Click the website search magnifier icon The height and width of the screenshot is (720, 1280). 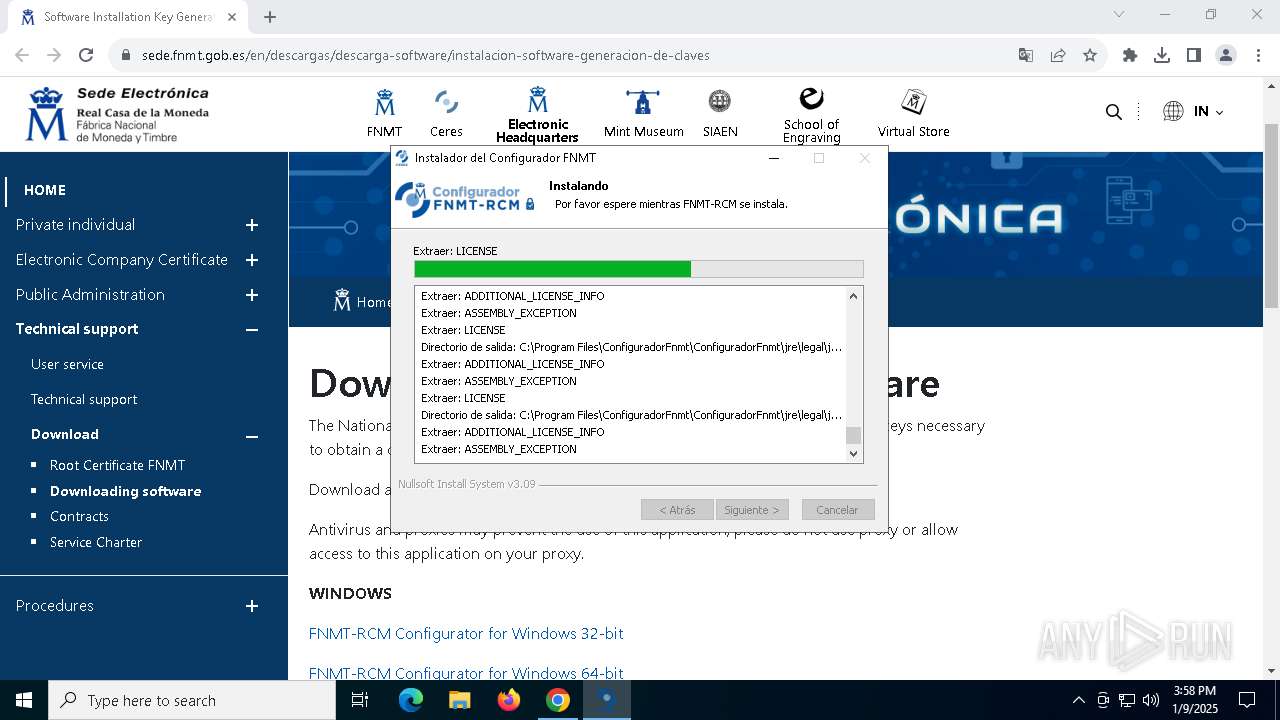tap(1113, 112)
